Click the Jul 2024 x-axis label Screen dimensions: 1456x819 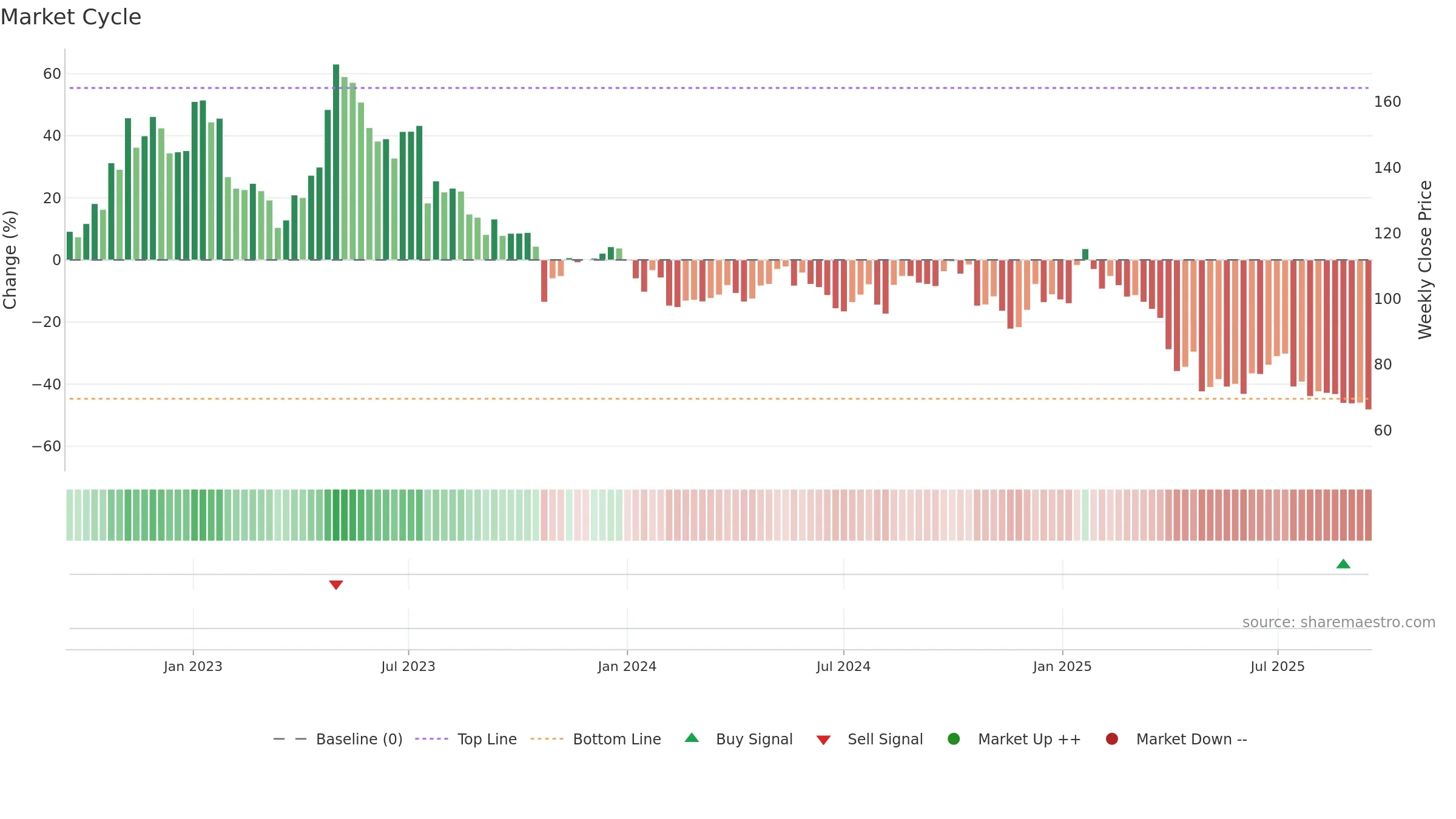[843, 667]
